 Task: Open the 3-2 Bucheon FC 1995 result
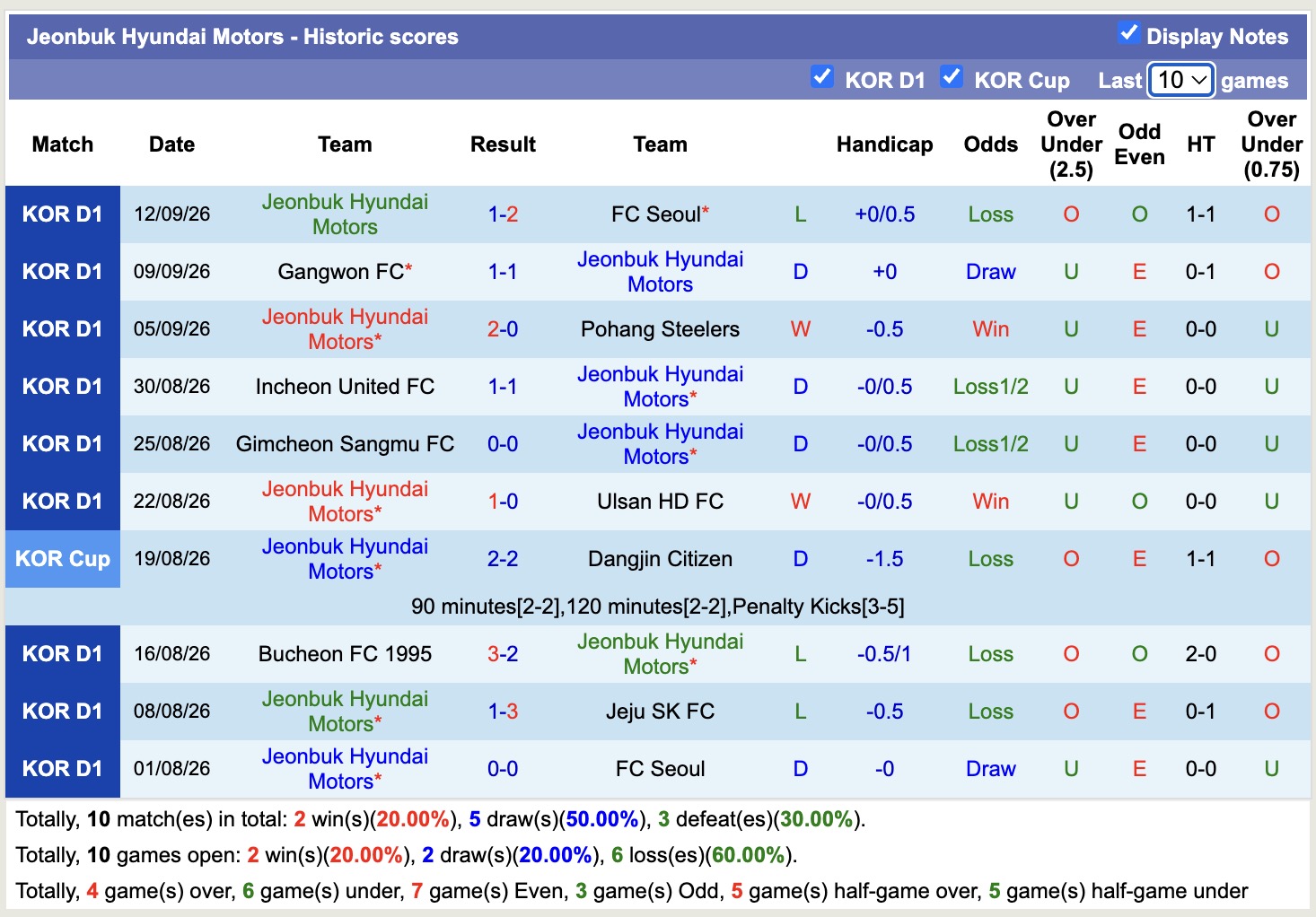tap(503, 654)
